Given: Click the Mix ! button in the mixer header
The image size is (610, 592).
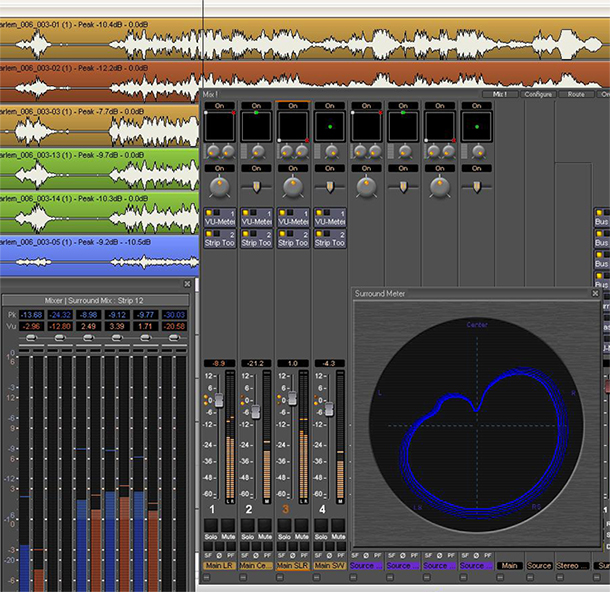Looking at the screenshot, I should [x=499, y=94].
